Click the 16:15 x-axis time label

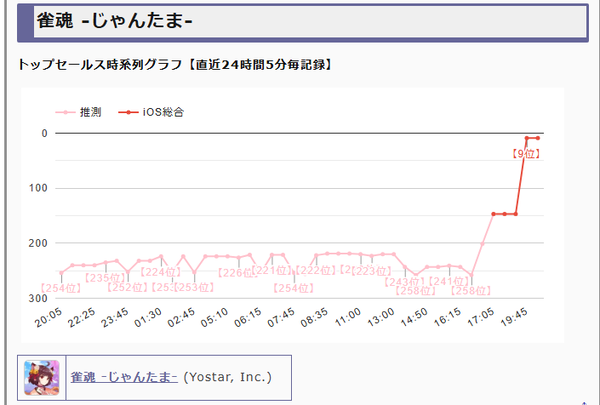coord(448,318)
